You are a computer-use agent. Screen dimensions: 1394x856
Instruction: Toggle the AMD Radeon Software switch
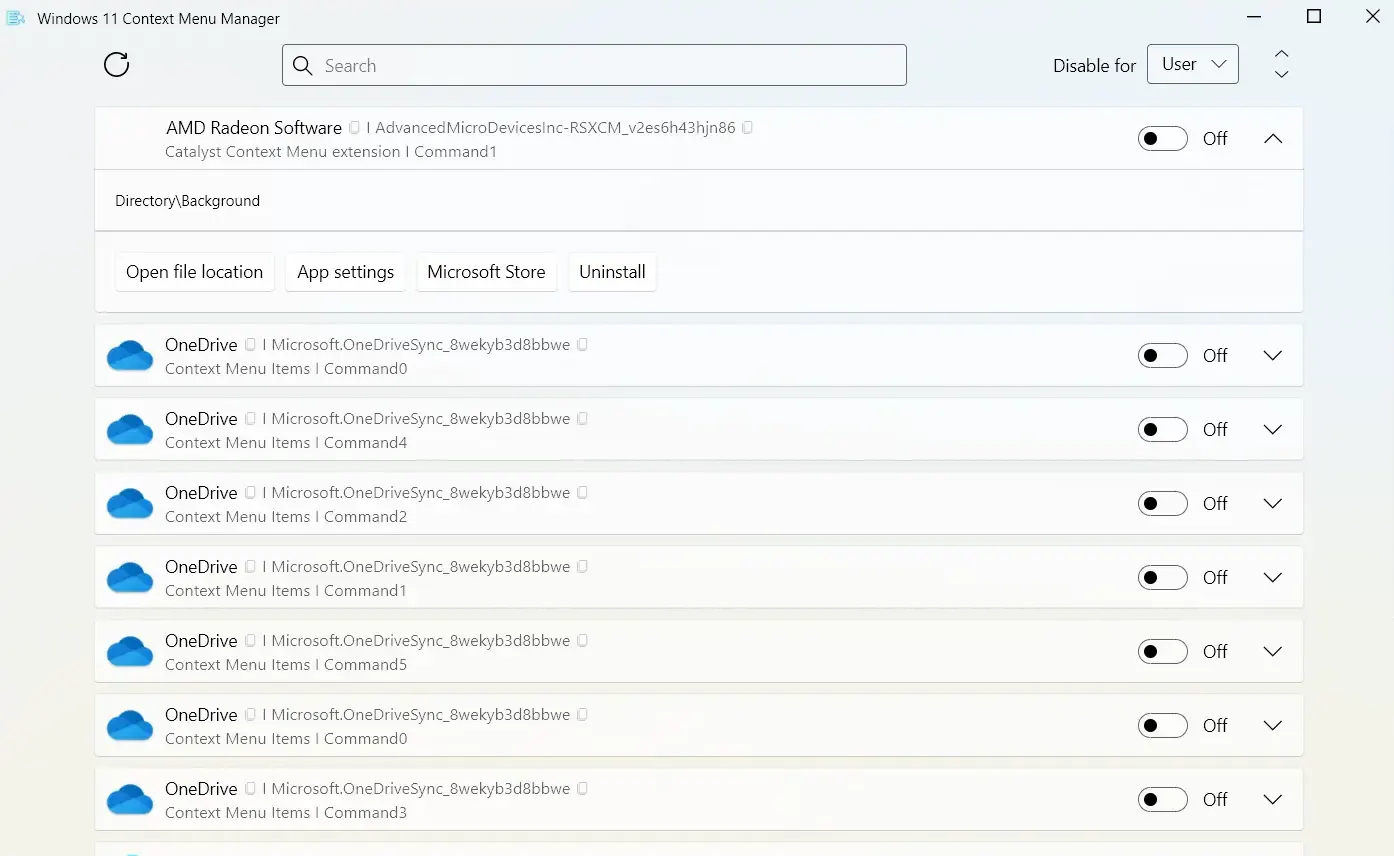tap(1163, 139)
